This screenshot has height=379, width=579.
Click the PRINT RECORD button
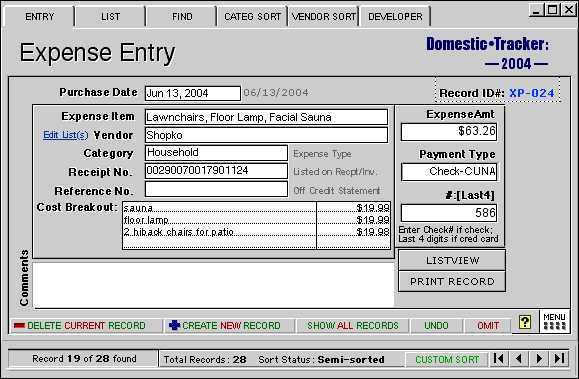[x=452, y=281]
